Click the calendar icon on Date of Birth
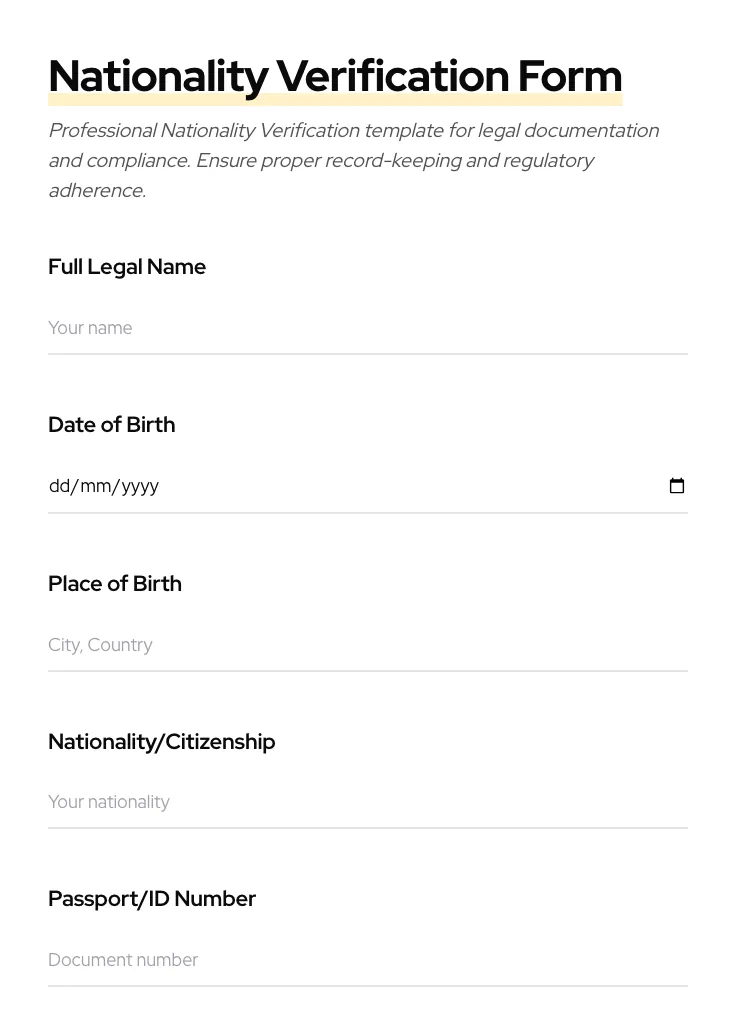The height and width of the screenshot is (1024, 736). (677, 486)
